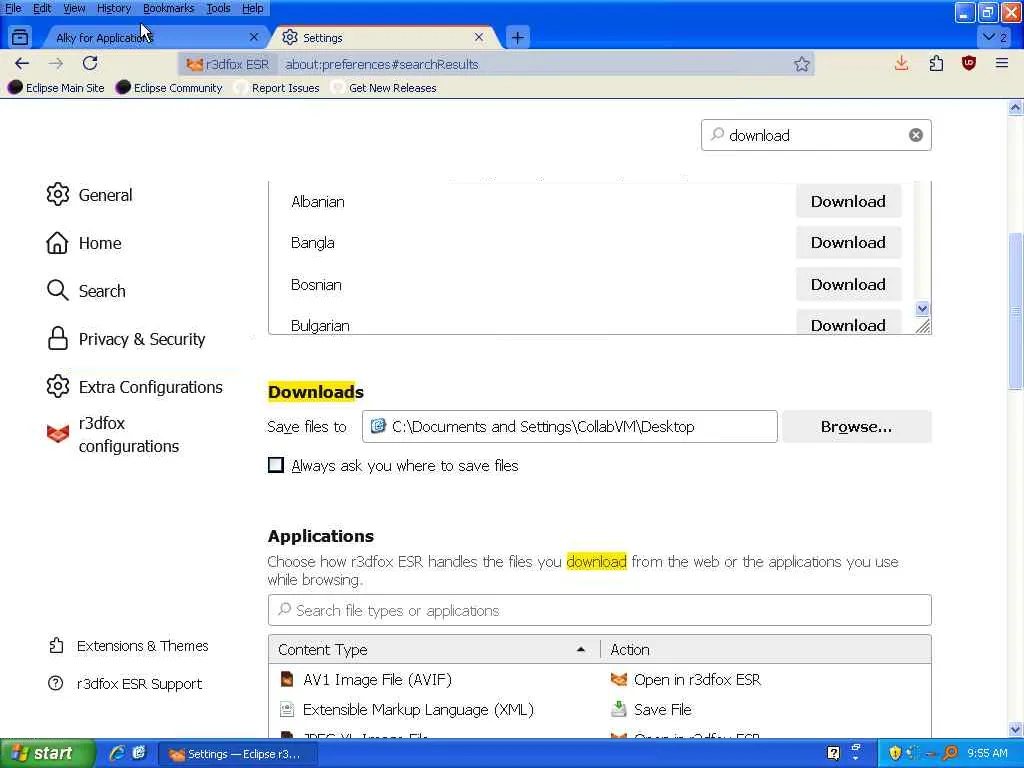1024x768 pixels.
Task: Open Eclipse Main Site bookmark
Action: point(57,88)
